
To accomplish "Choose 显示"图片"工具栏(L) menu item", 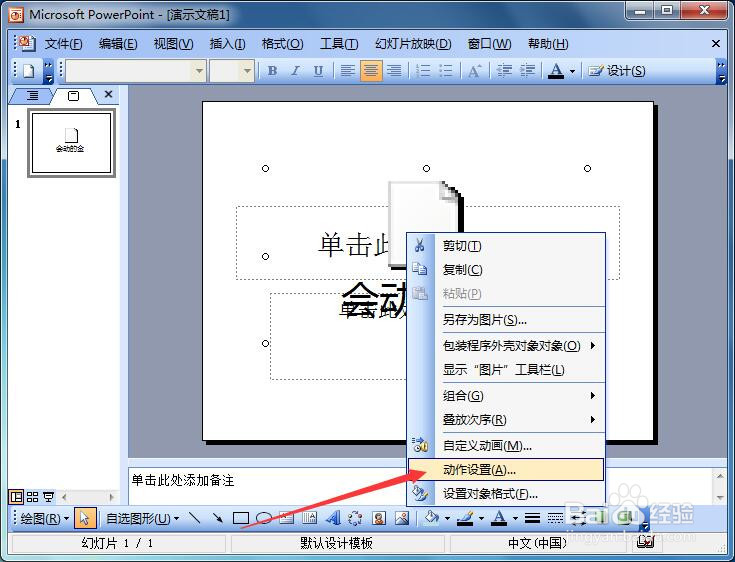I will coord(506,370).
